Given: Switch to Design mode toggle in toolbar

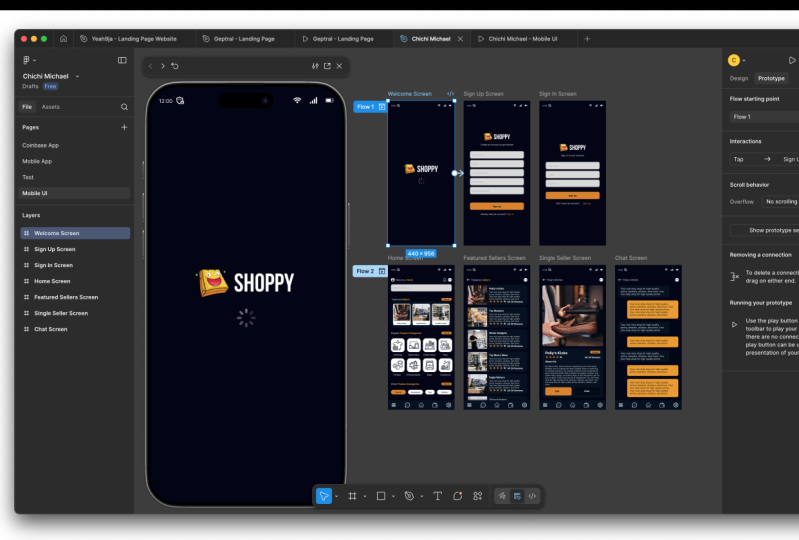Looking at the screenshot, I should pos(517,496).
